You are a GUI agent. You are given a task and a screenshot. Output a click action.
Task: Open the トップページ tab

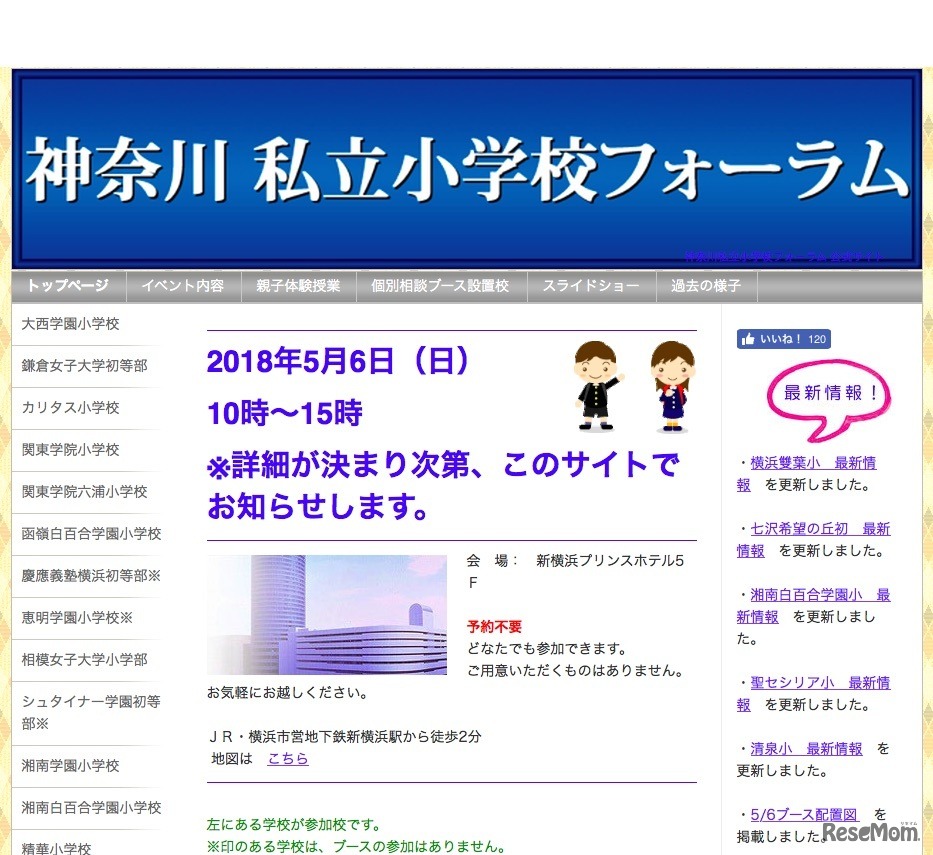click(x=67, y=285)
